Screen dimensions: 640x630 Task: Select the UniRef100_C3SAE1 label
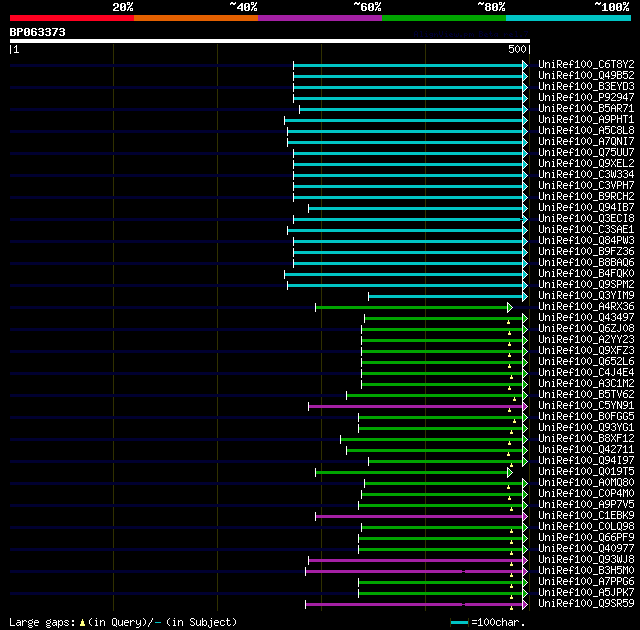pyautogui.click(x=586, y=230)
